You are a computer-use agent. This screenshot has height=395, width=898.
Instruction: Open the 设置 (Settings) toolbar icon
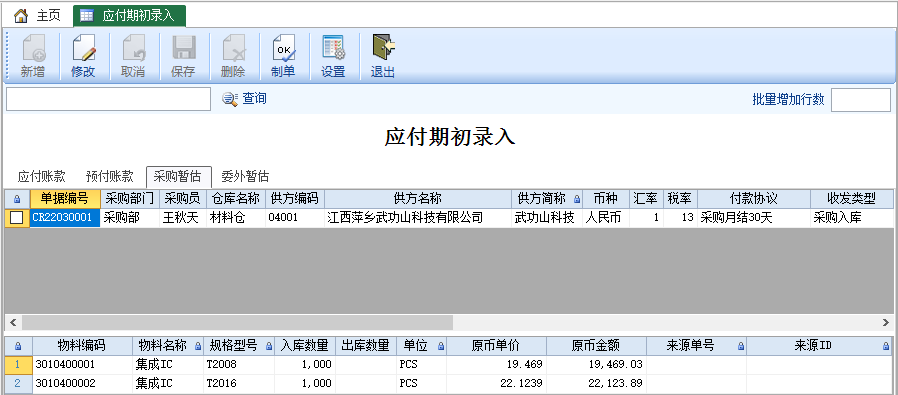(x=333, y=48)
